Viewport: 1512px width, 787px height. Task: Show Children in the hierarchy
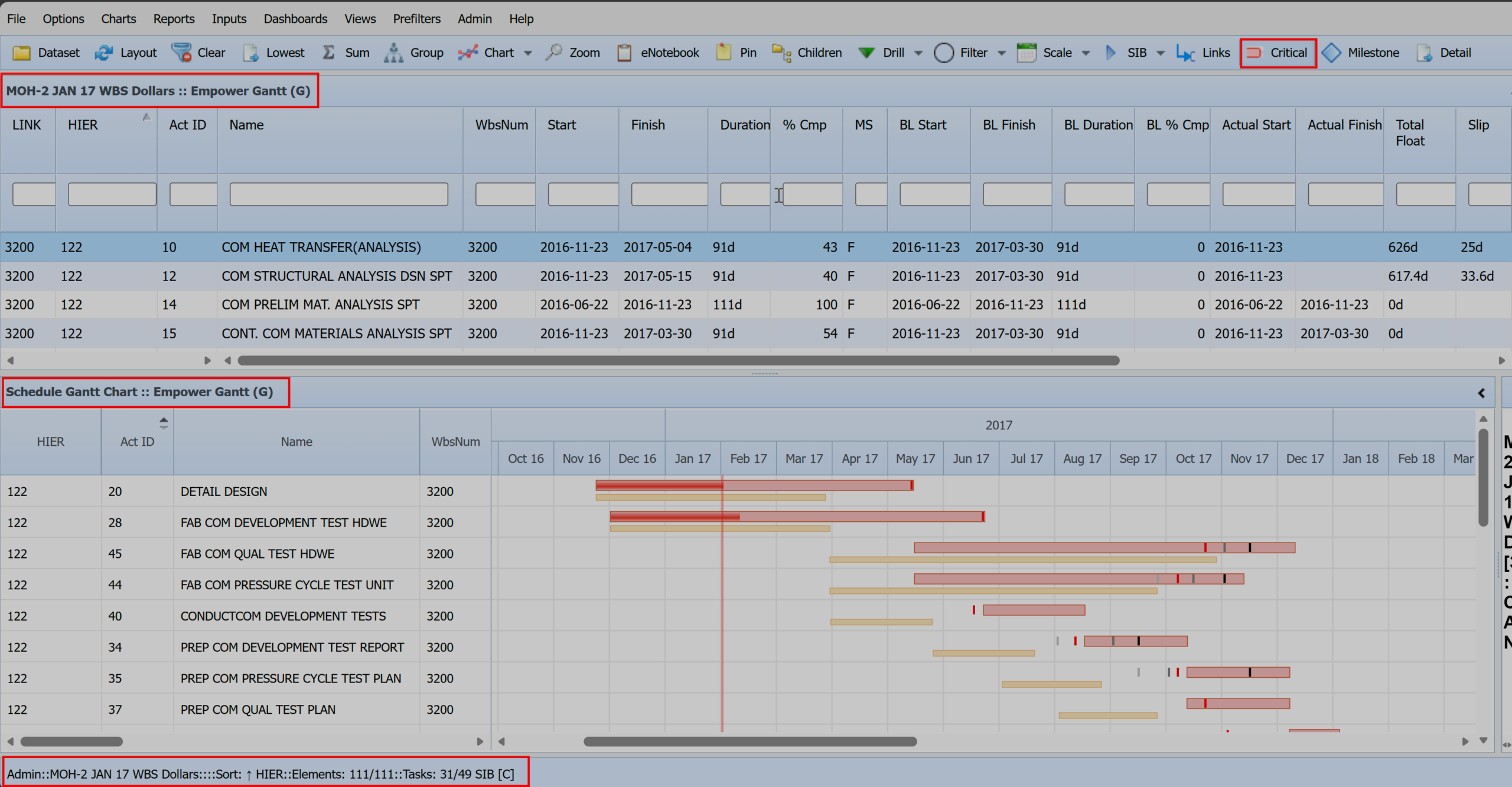806,53
